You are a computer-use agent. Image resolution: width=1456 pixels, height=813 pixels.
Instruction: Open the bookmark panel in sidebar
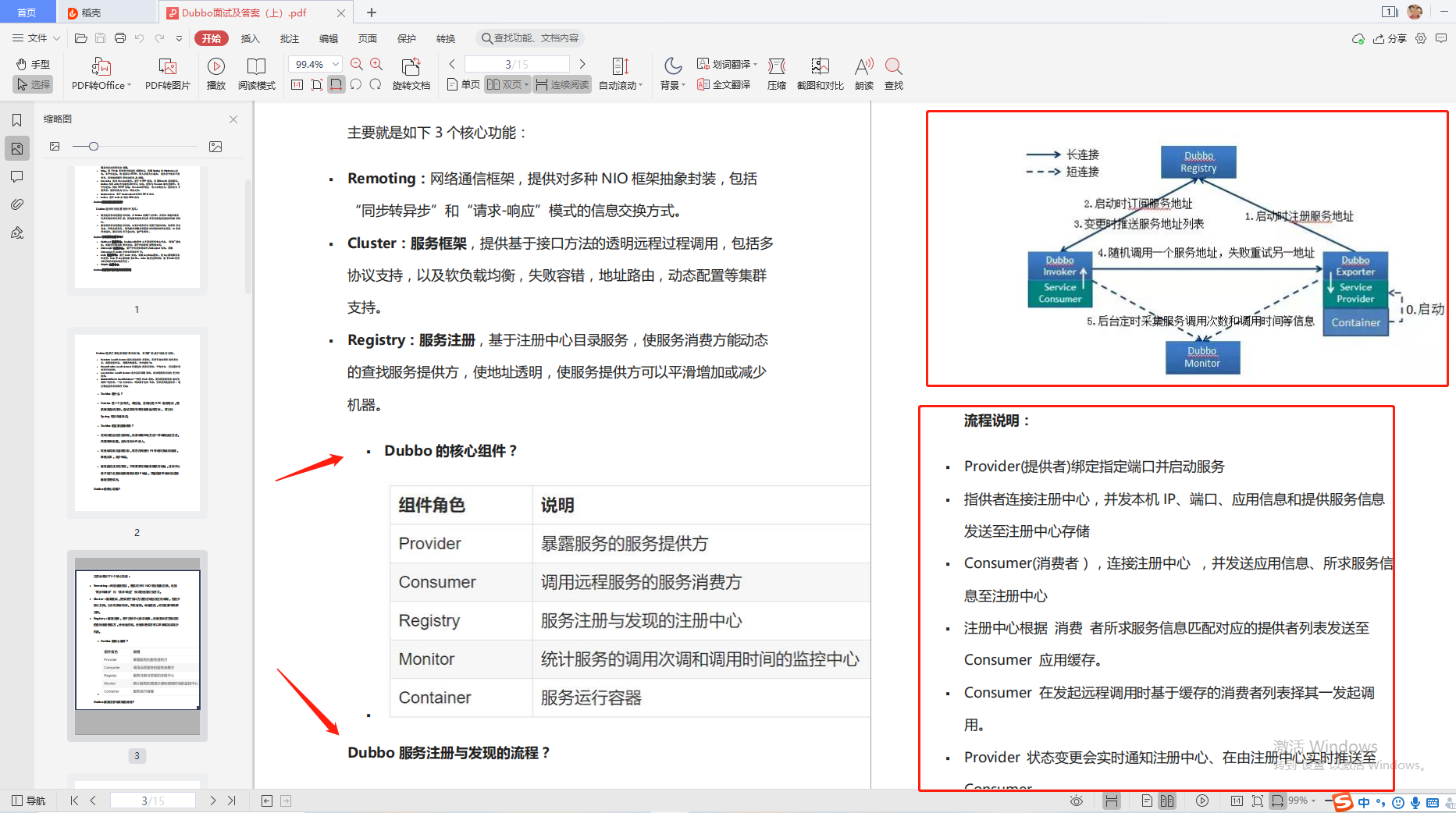pyautogui.click(x=16, y=120)
